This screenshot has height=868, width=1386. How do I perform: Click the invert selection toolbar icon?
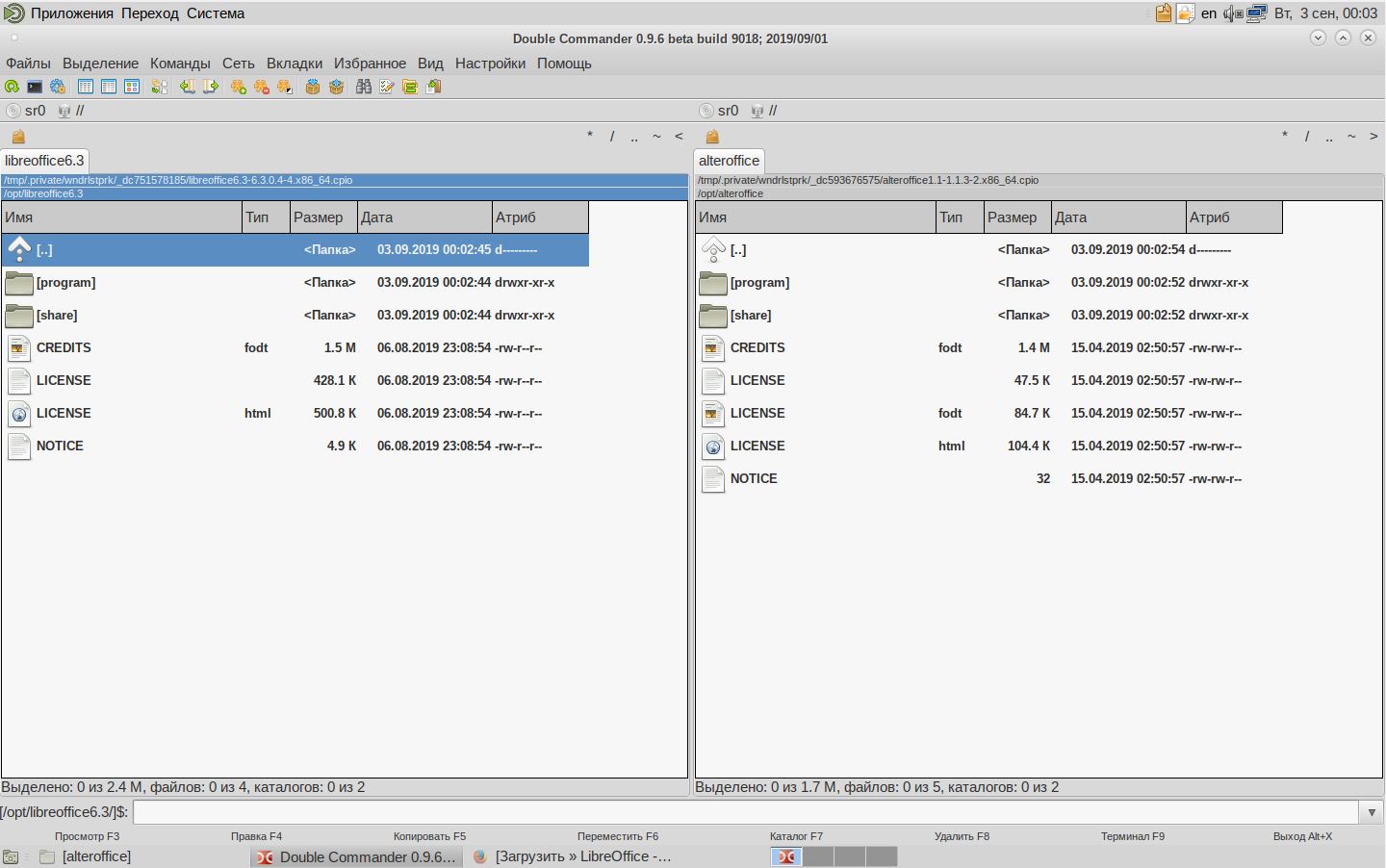pyautogui.click(x=285, y=87)
